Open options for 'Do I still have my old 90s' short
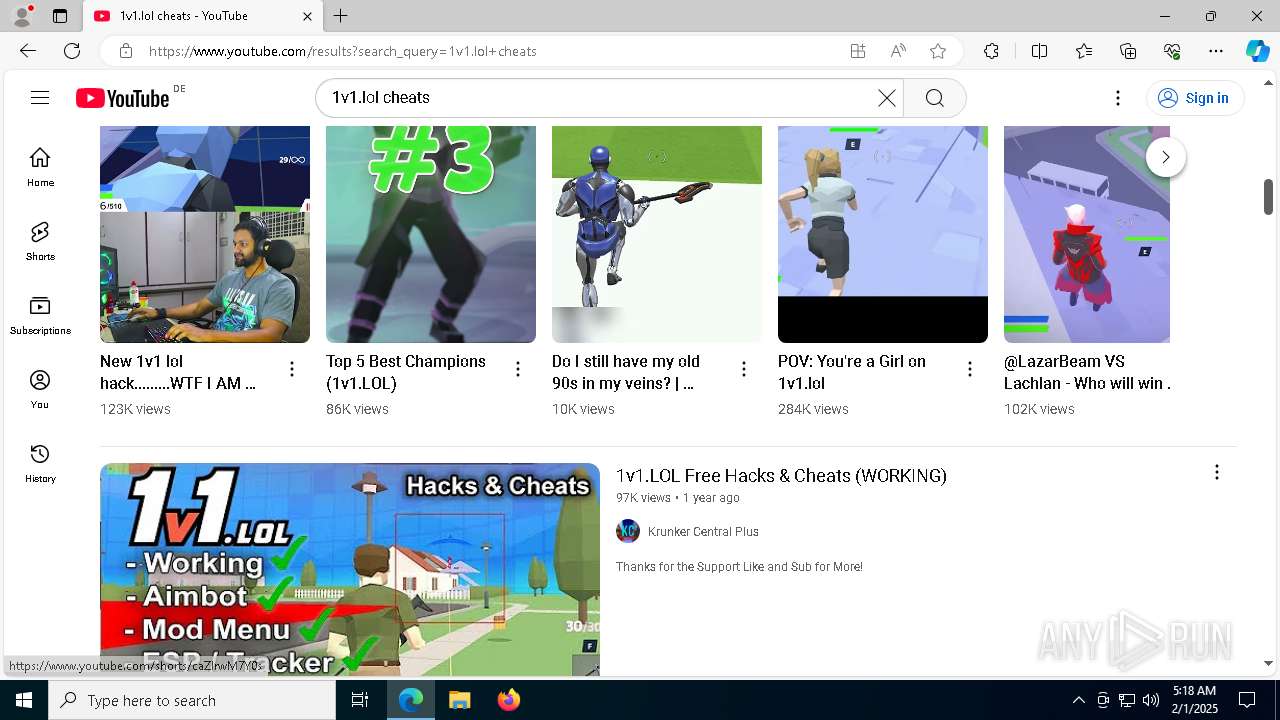1280x720 pixels. pos(744,369)
